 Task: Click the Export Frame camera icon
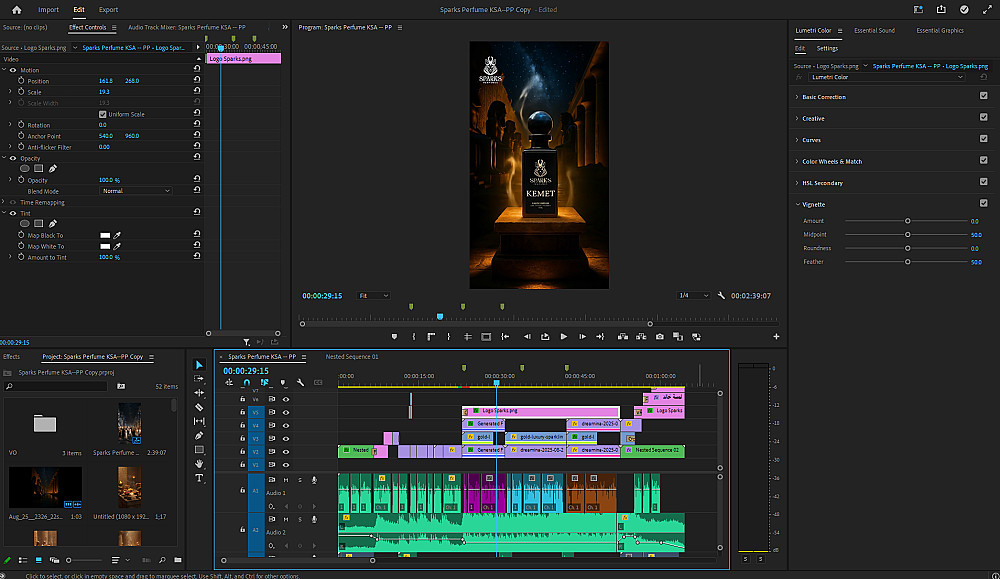659,336
